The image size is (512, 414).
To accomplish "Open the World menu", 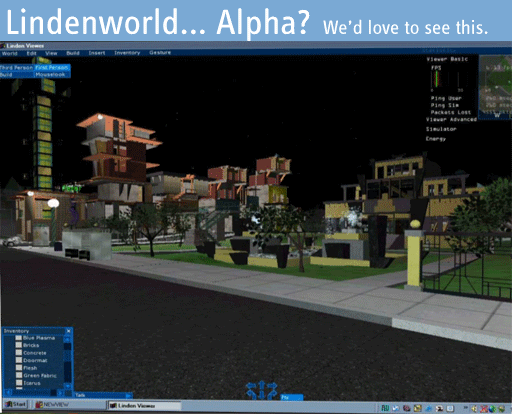I will click(x=9, y=53).
